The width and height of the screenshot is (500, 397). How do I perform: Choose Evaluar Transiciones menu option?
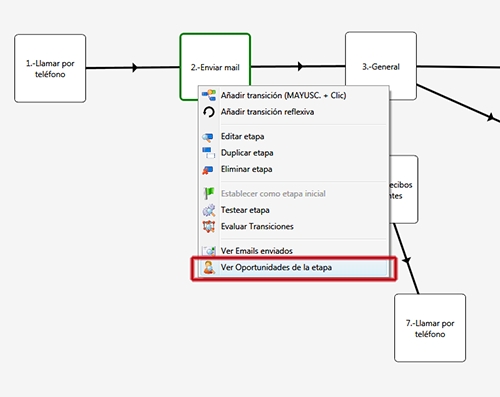click(294, 226)
